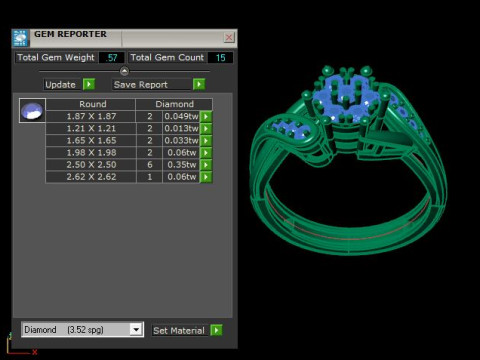Click the 0.049tw weight cell
The height and width of the screenshot is (360, 480).
181,116
